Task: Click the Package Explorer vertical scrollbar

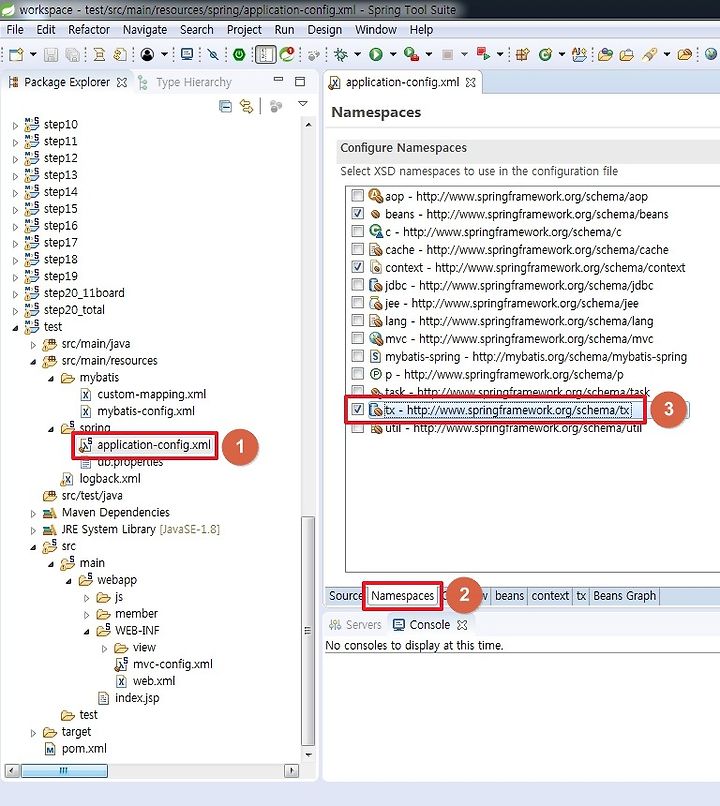Action: (308, 631)
